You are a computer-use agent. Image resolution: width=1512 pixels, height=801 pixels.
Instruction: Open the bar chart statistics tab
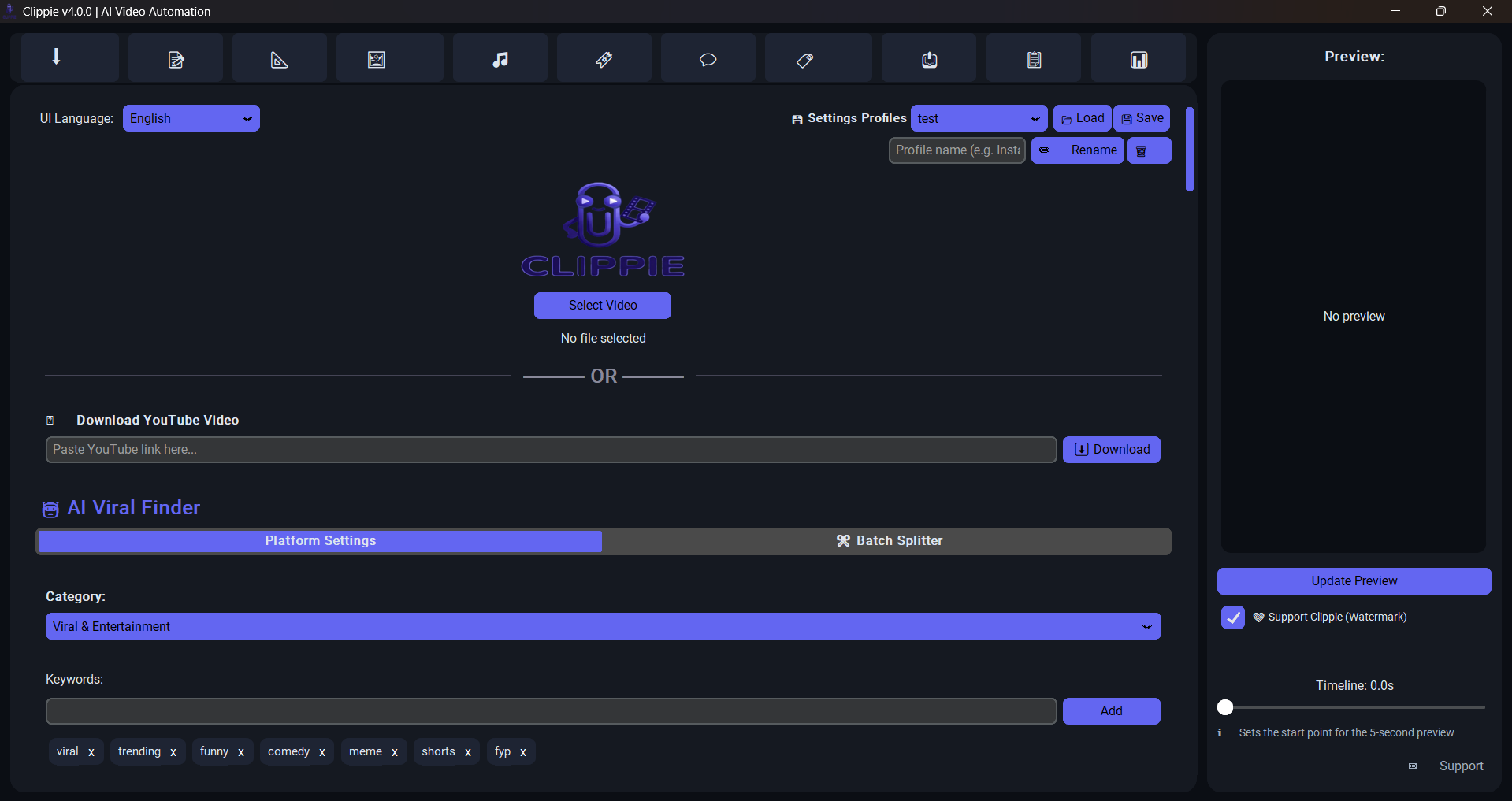(x=1139, y=57)
